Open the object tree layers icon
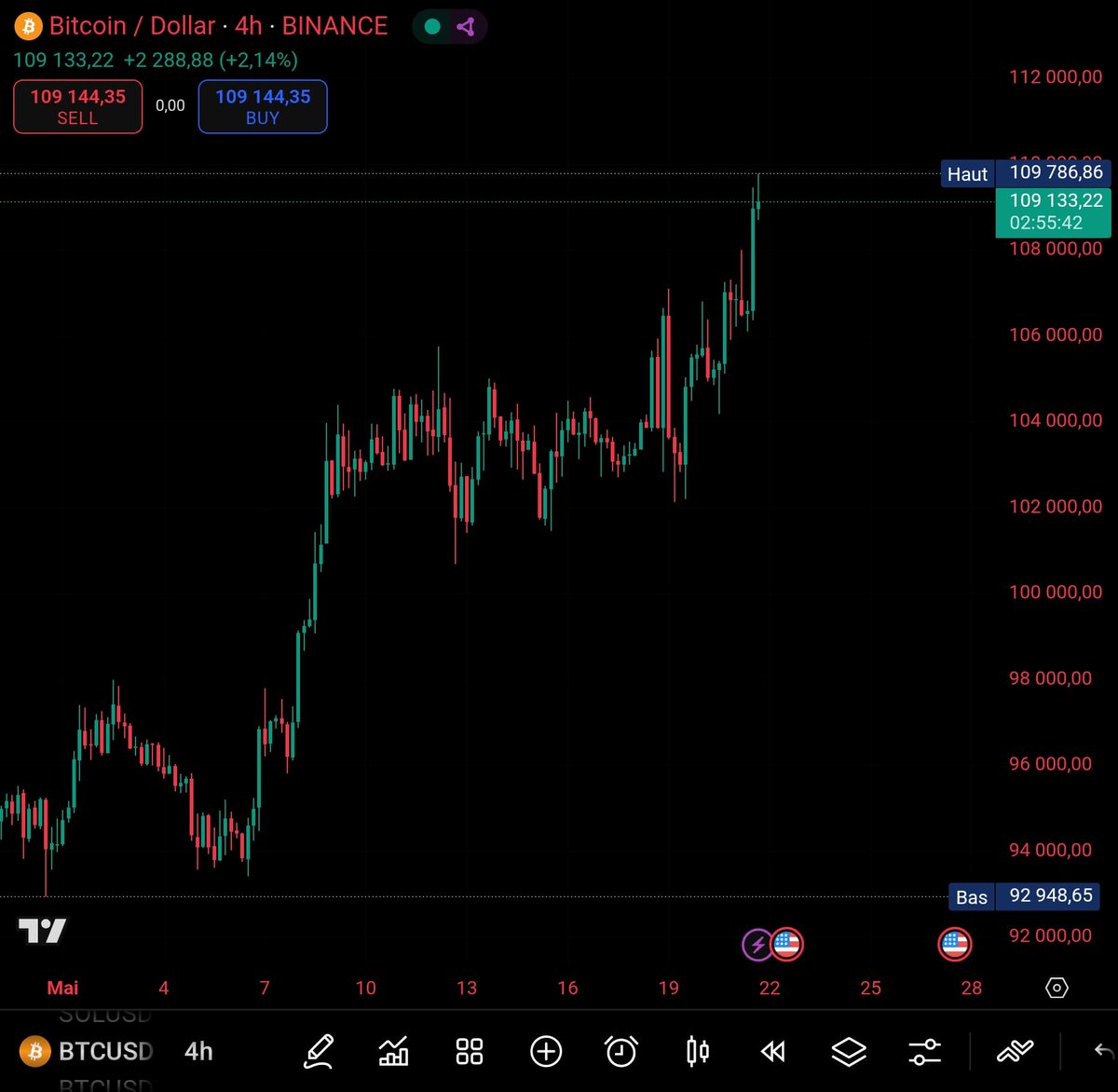 point(849,1052)
